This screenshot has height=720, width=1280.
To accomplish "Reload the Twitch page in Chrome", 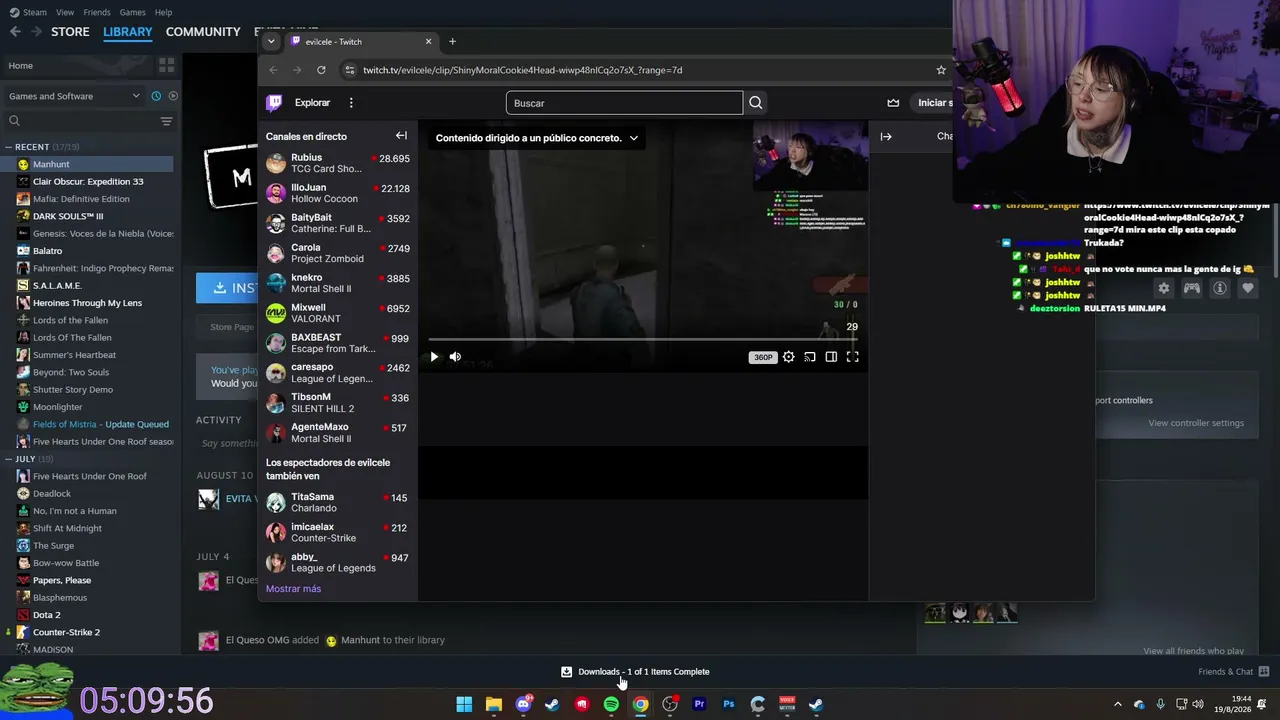I will (x=321, y=70).
